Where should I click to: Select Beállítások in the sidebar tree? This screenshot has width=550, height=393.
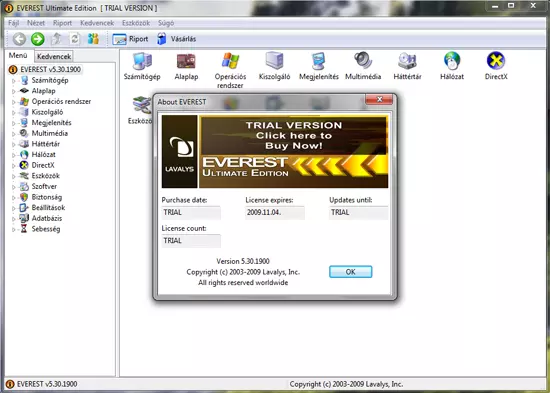pyautogui.click(x=48, y=207)
